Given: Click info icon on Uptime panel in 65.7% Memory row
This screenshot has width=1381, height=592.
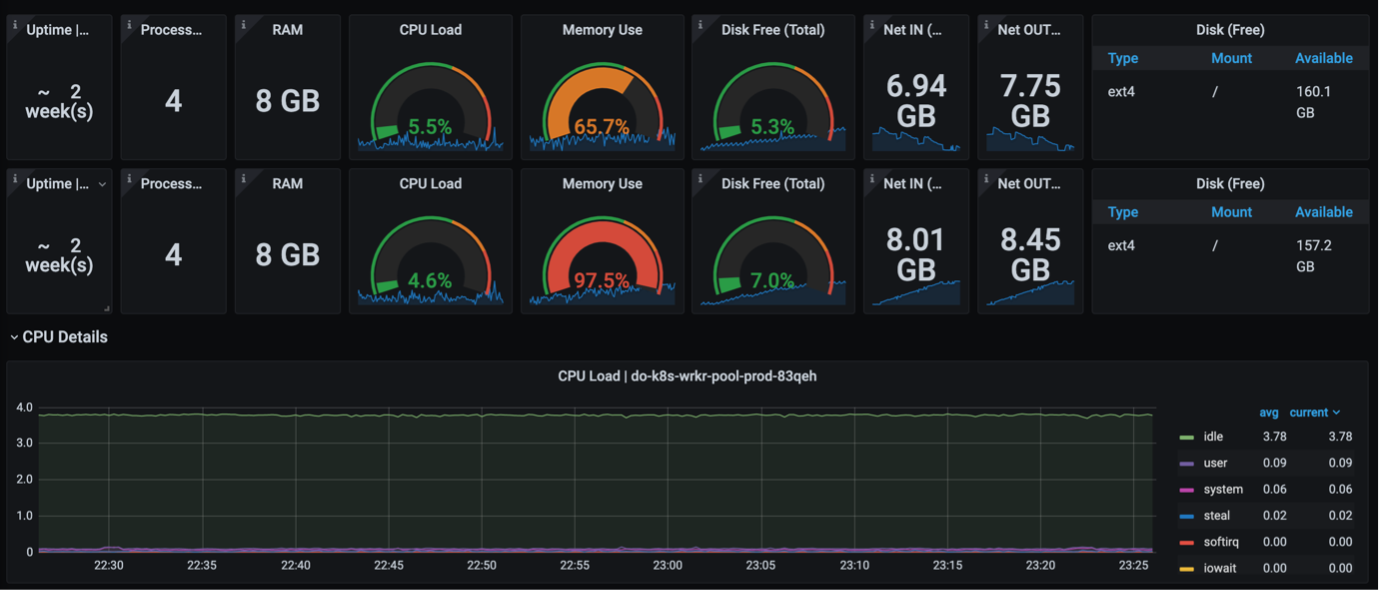Looking at the screenshot, I should click(x=15, y=24).
